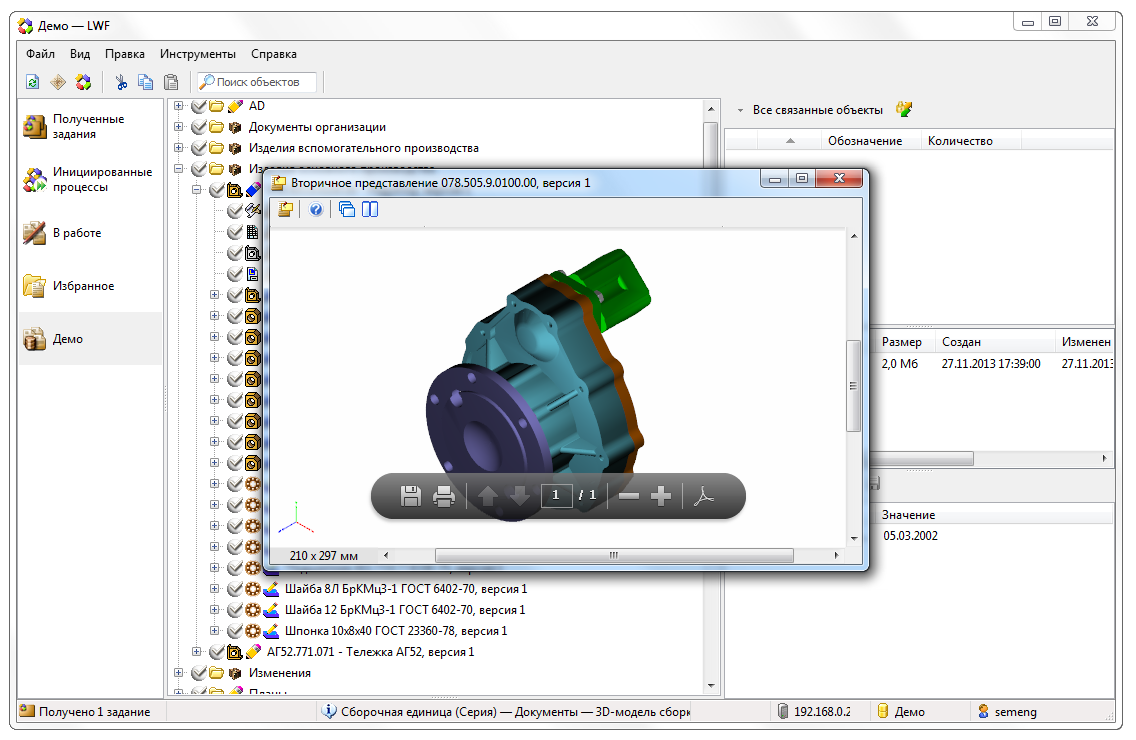Open the Инструменты menu
Viewport: 1136px width, 740px height.
[x=198, y=54]
